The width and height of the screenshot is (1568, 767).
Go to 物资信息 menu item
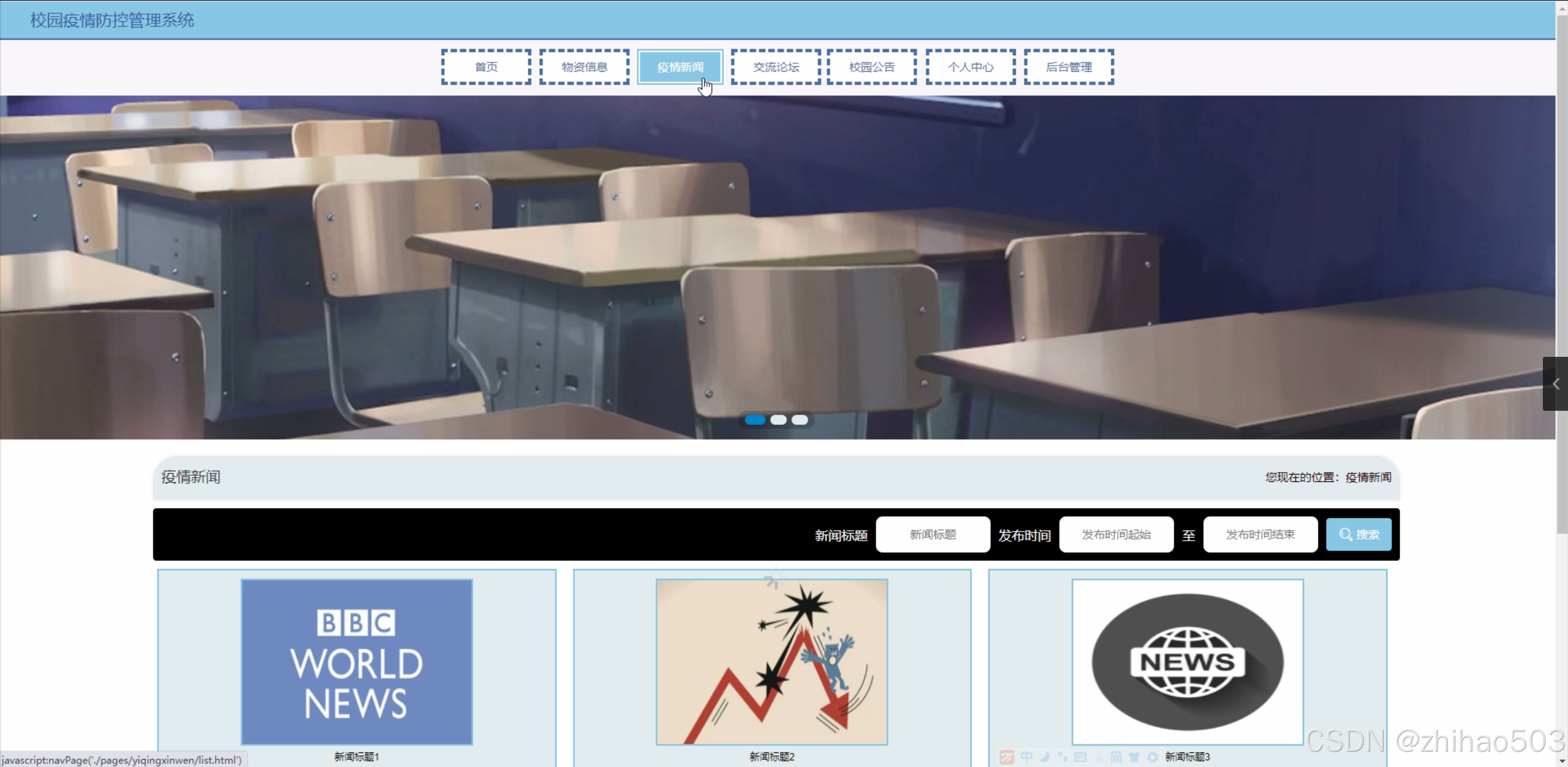pos(584,67)
